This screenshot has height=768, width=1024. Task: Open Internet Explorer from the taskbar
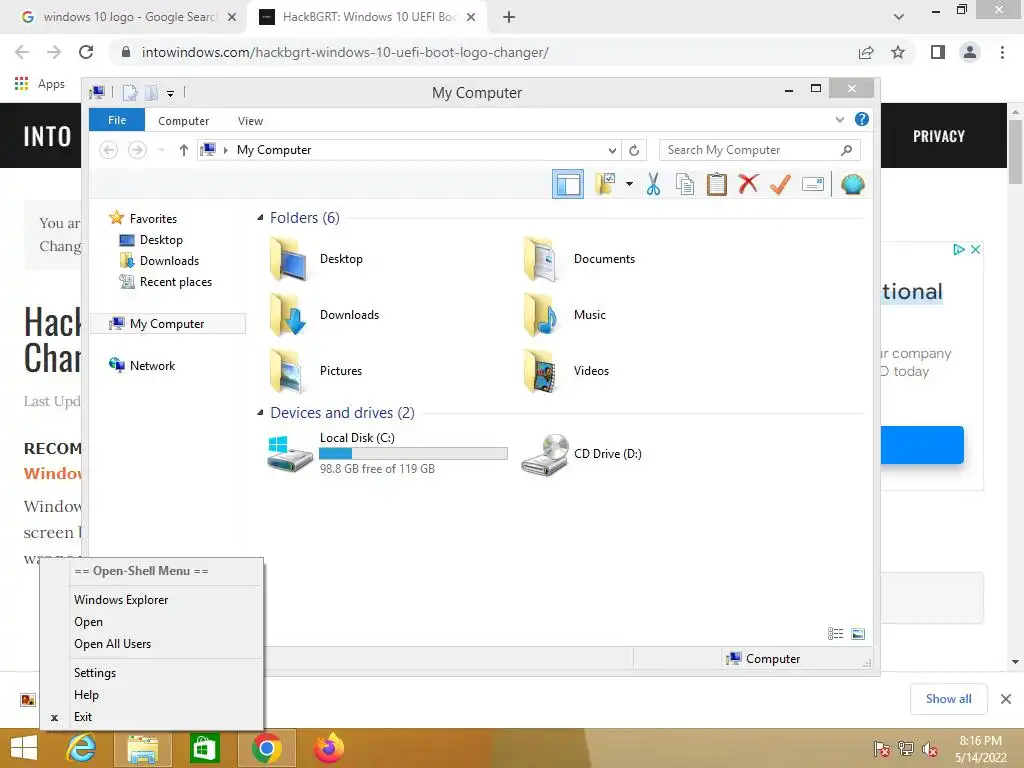click(x=81, y=748)
